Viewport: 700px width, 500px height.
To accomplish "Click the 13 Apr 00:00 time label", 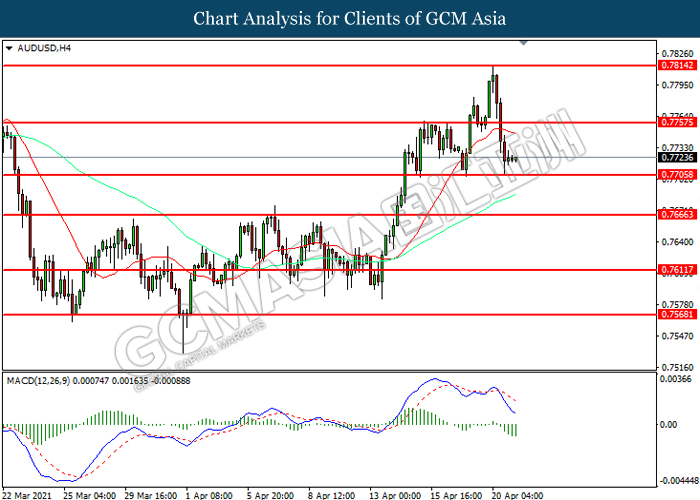I will tap(395, 495).
